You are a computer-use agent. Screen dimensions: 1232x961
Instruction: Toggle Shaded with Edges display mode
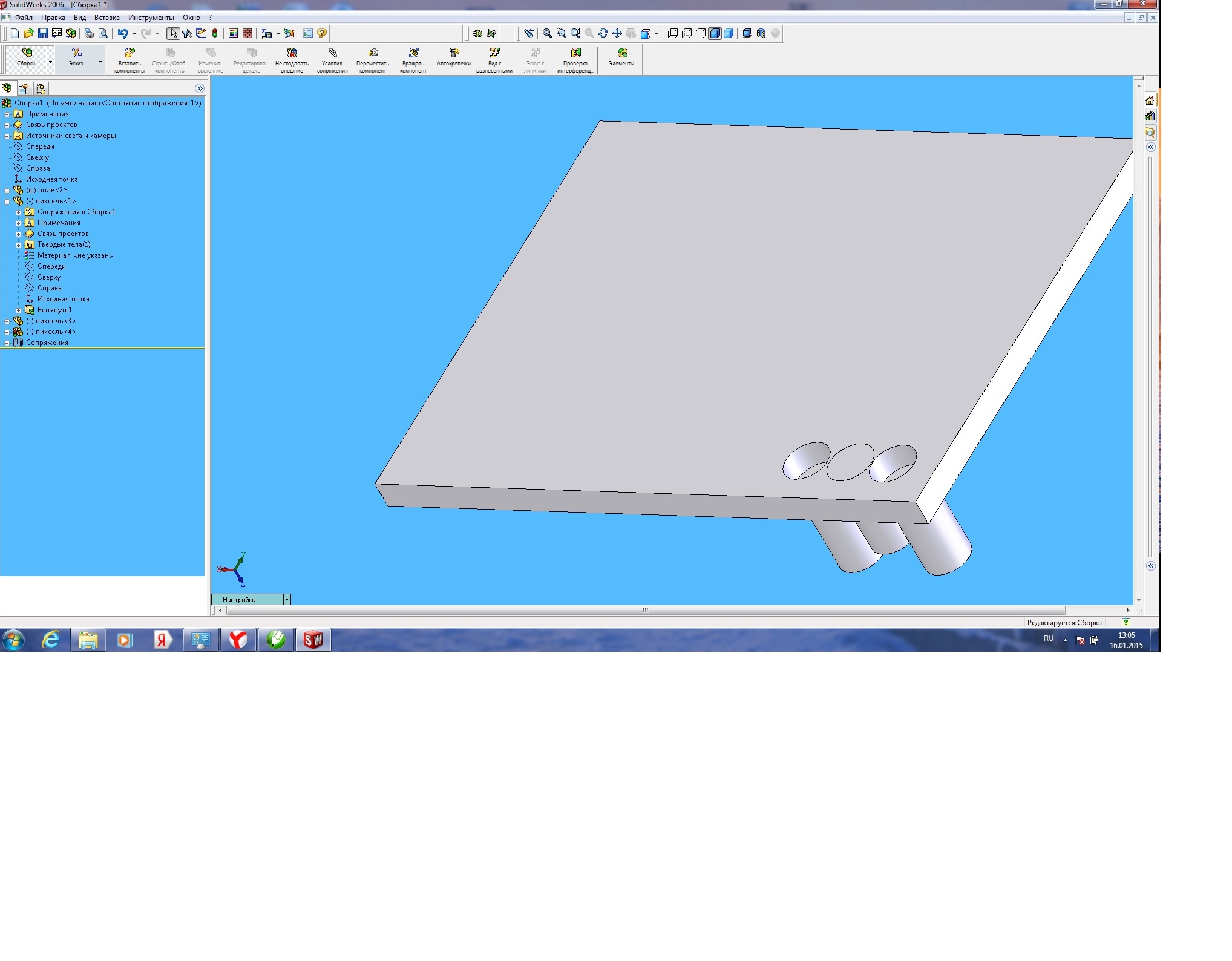(x=715, y=33)
